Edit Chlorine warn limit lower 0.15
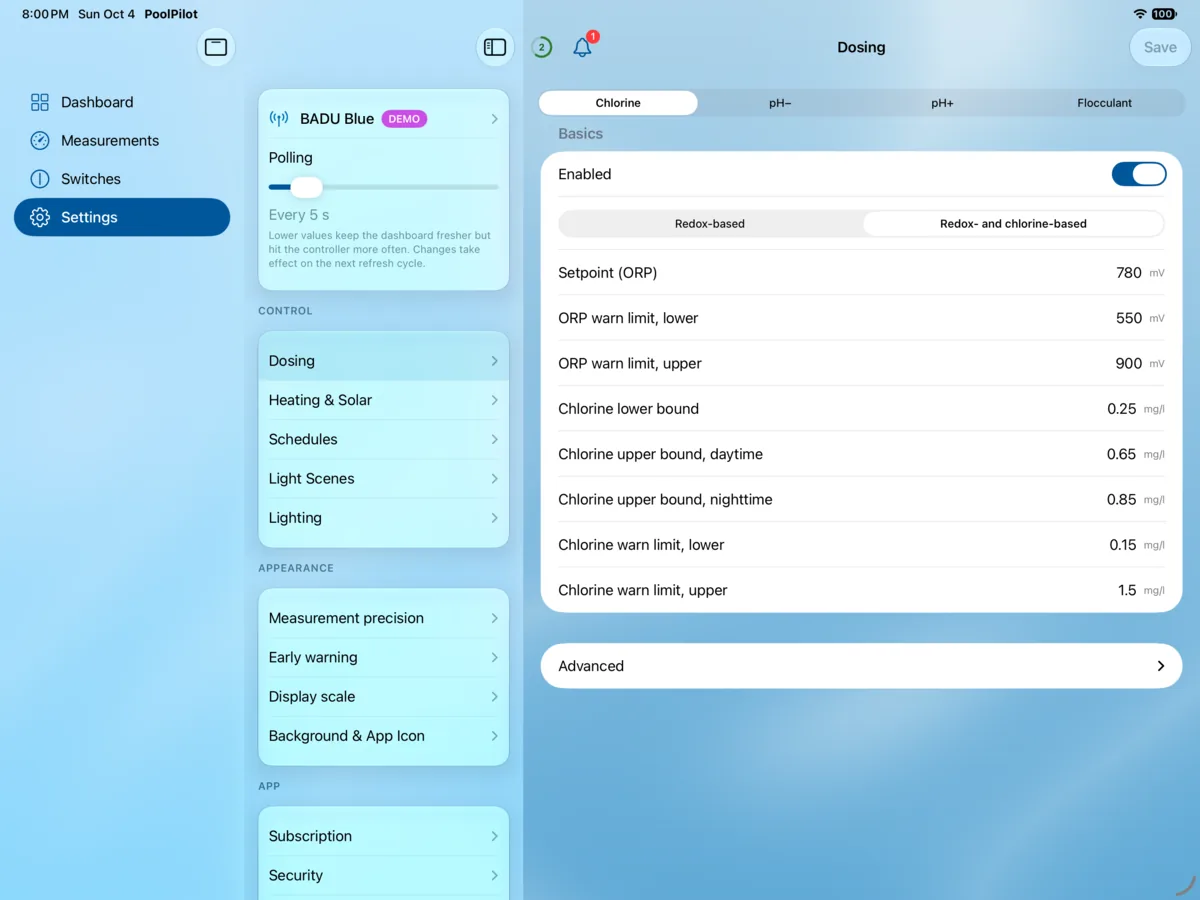The image size is (1200, 900). [x=1123, y=545]
